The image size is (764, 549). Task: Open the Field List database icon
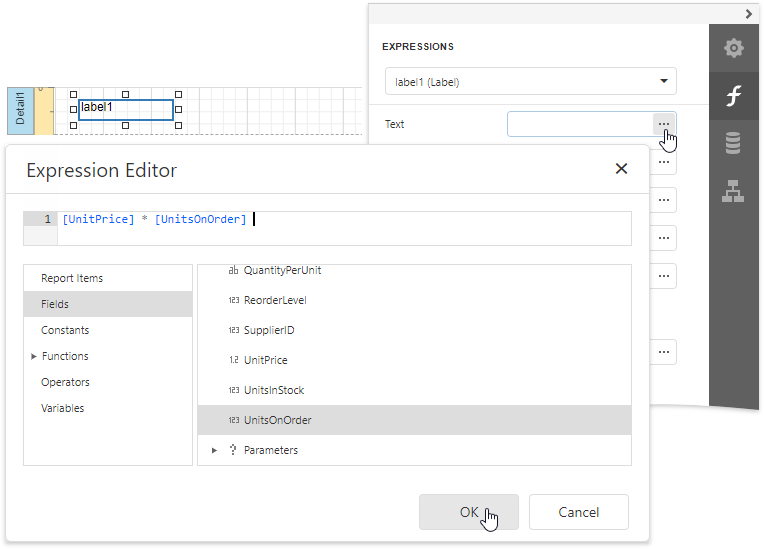click(x=734, y=144)
